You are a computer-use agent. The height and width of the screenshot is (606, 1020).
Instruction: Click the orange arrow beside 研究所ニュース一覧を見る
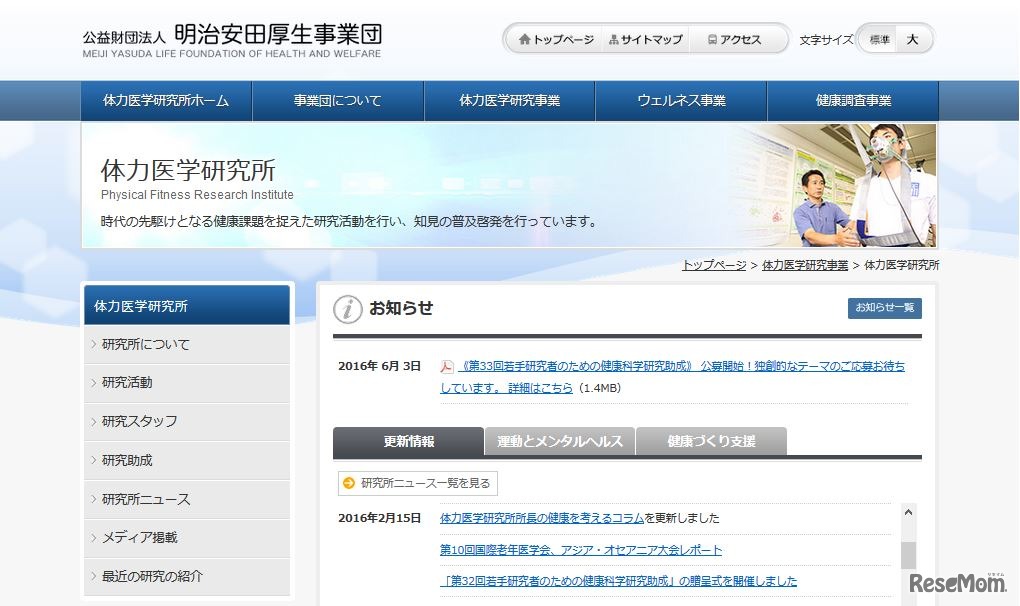click(x=349, y=482)
